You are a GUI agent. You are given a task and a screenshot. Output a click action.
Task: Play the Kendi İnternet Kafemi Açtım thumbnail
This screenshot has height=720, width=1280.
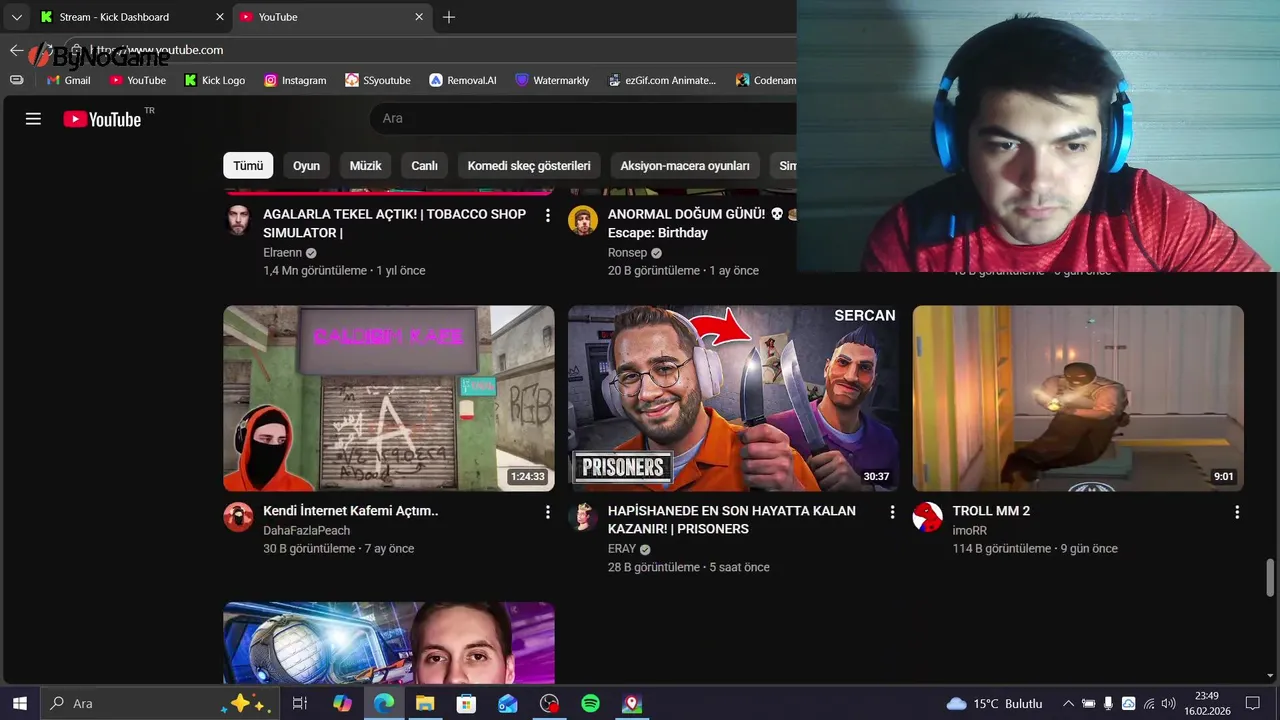(x=389, y=398)
